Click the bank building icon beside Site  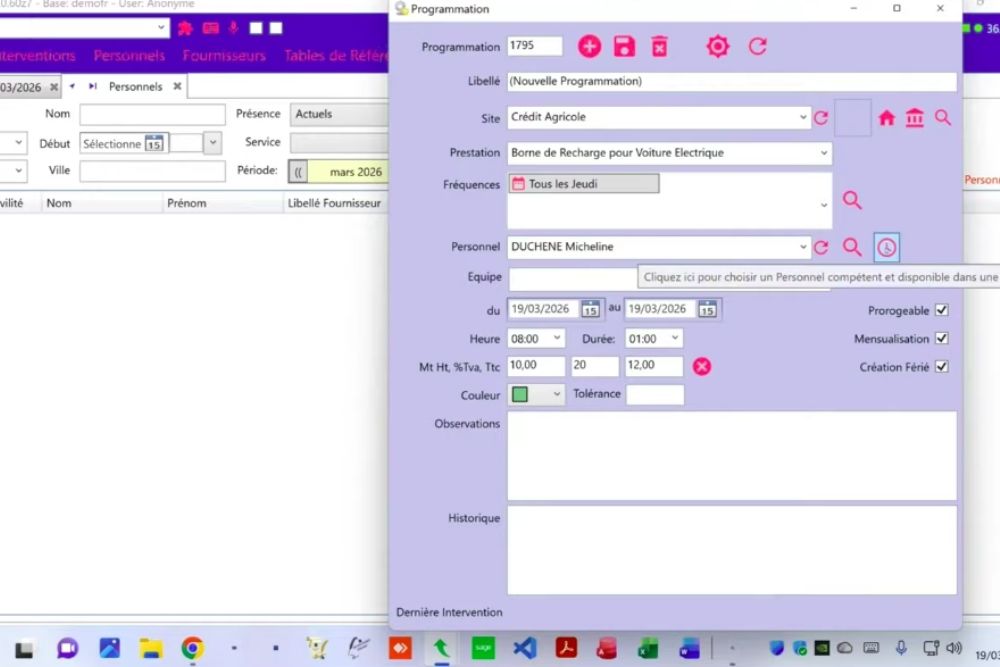914,118
